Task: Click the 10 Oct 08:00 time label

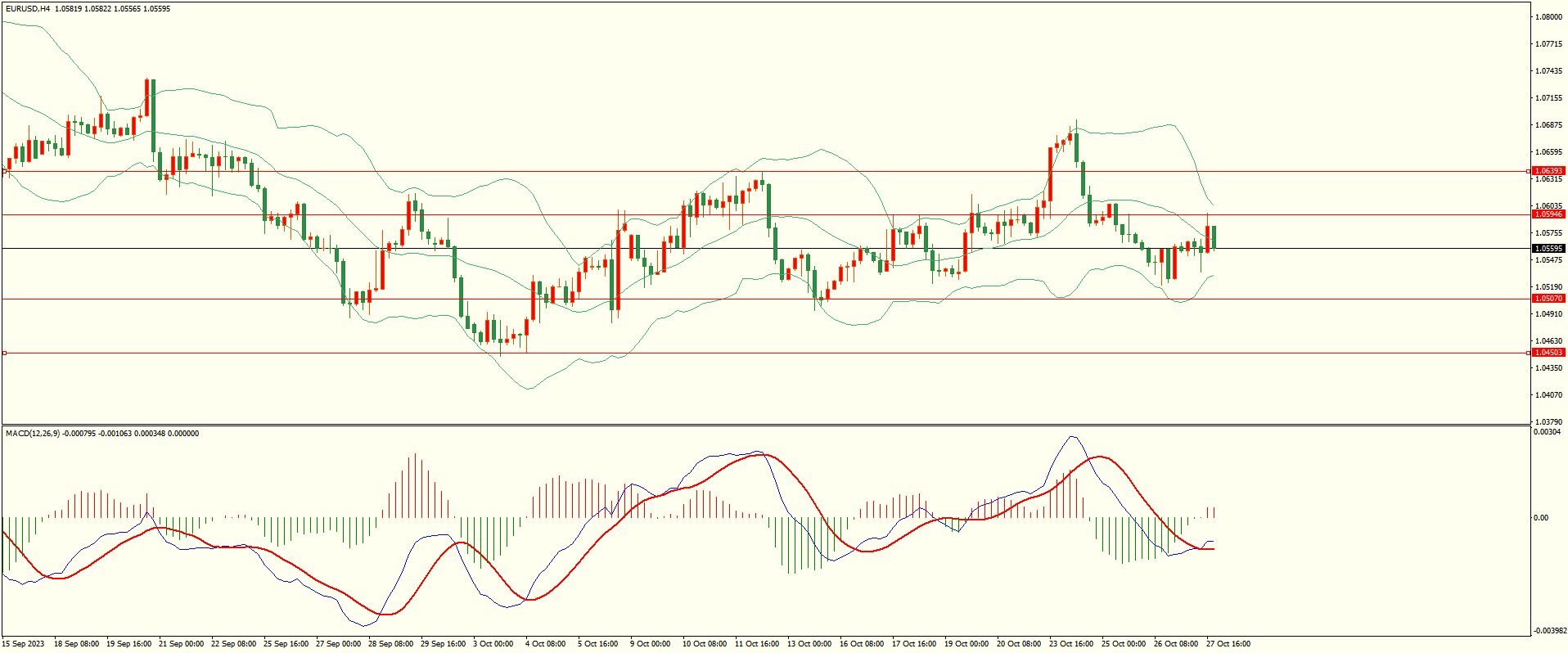Action: (x=705, y=644)
